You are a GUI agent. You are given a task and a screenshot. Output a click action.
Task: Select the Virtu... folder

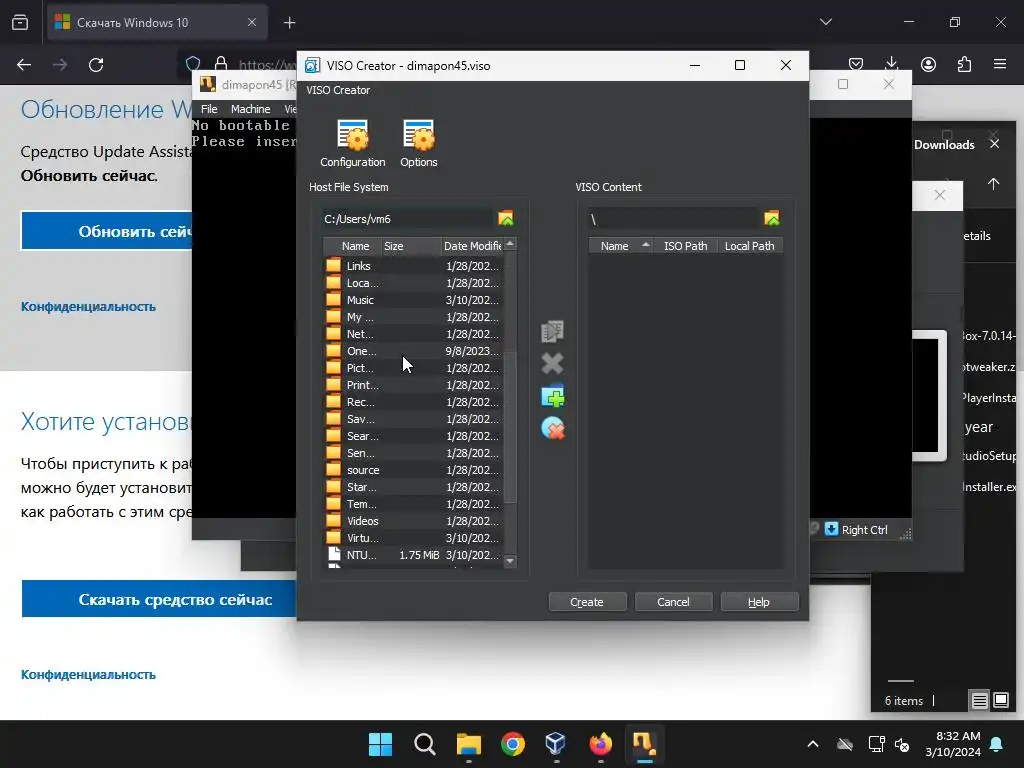[413, 537]
